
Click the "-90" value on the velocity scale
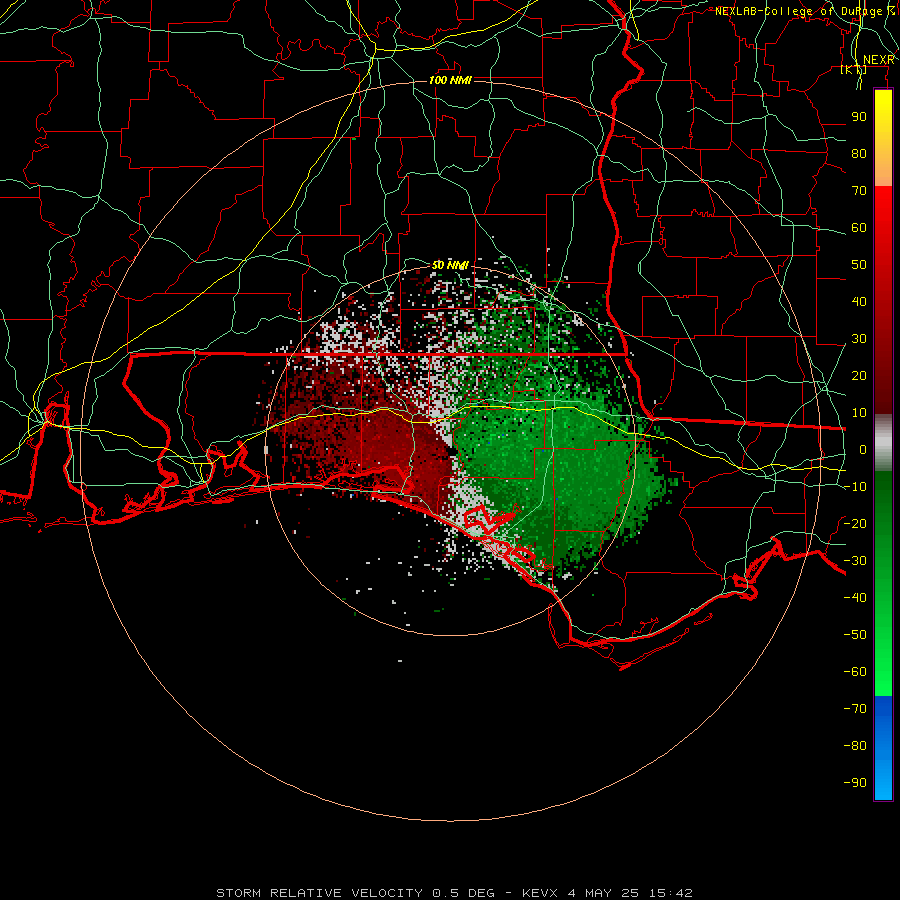click(x=855, y=782)
